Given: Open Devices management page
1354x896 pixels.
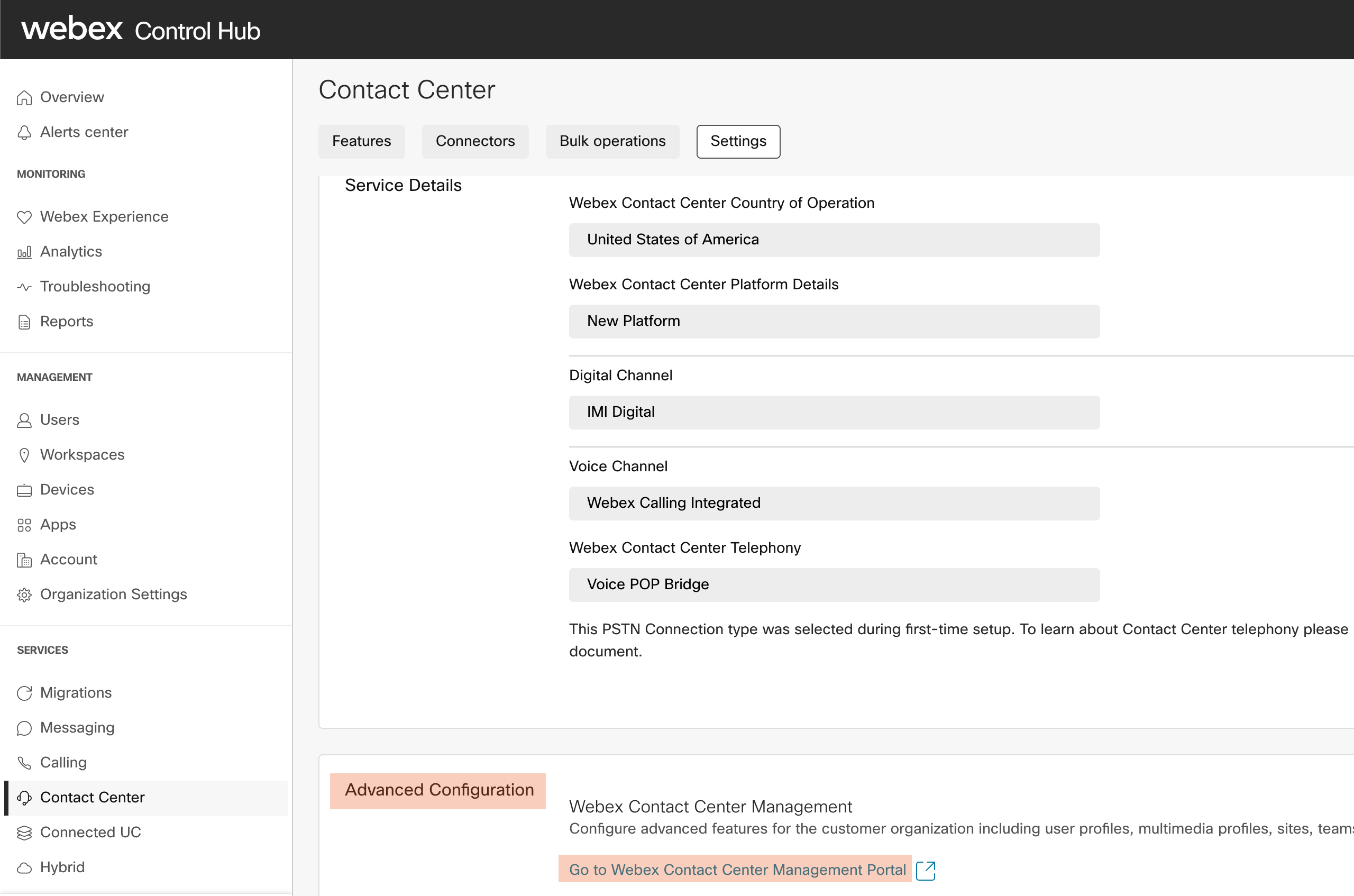Looking at the screenshot, I should tap(67, 489).
